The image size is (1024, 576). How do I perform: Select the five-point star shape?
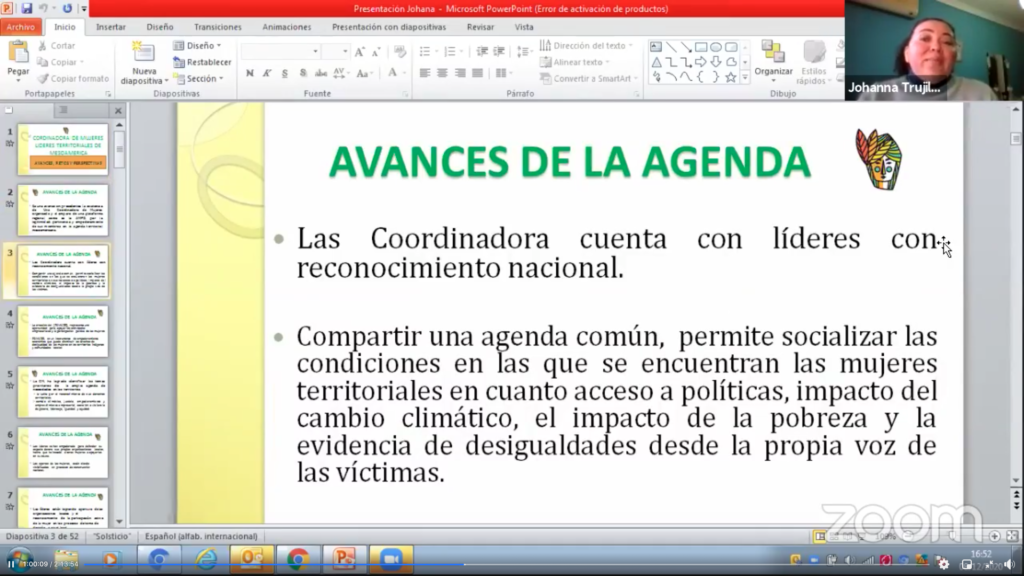point(731,77)
